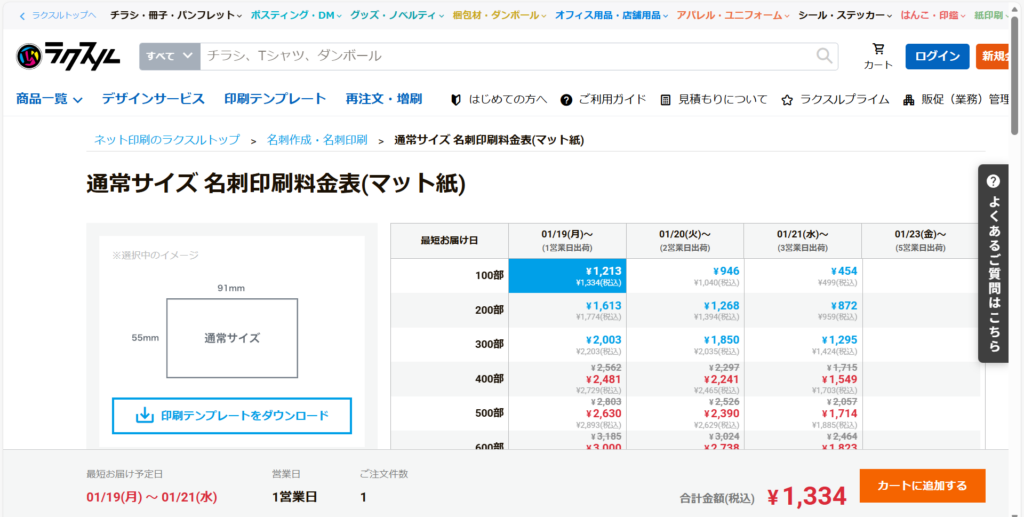This screenshot has width=1024, height=517.
Task: Open ご利用ガイド question mark icon
Action: tap(566, 100)
